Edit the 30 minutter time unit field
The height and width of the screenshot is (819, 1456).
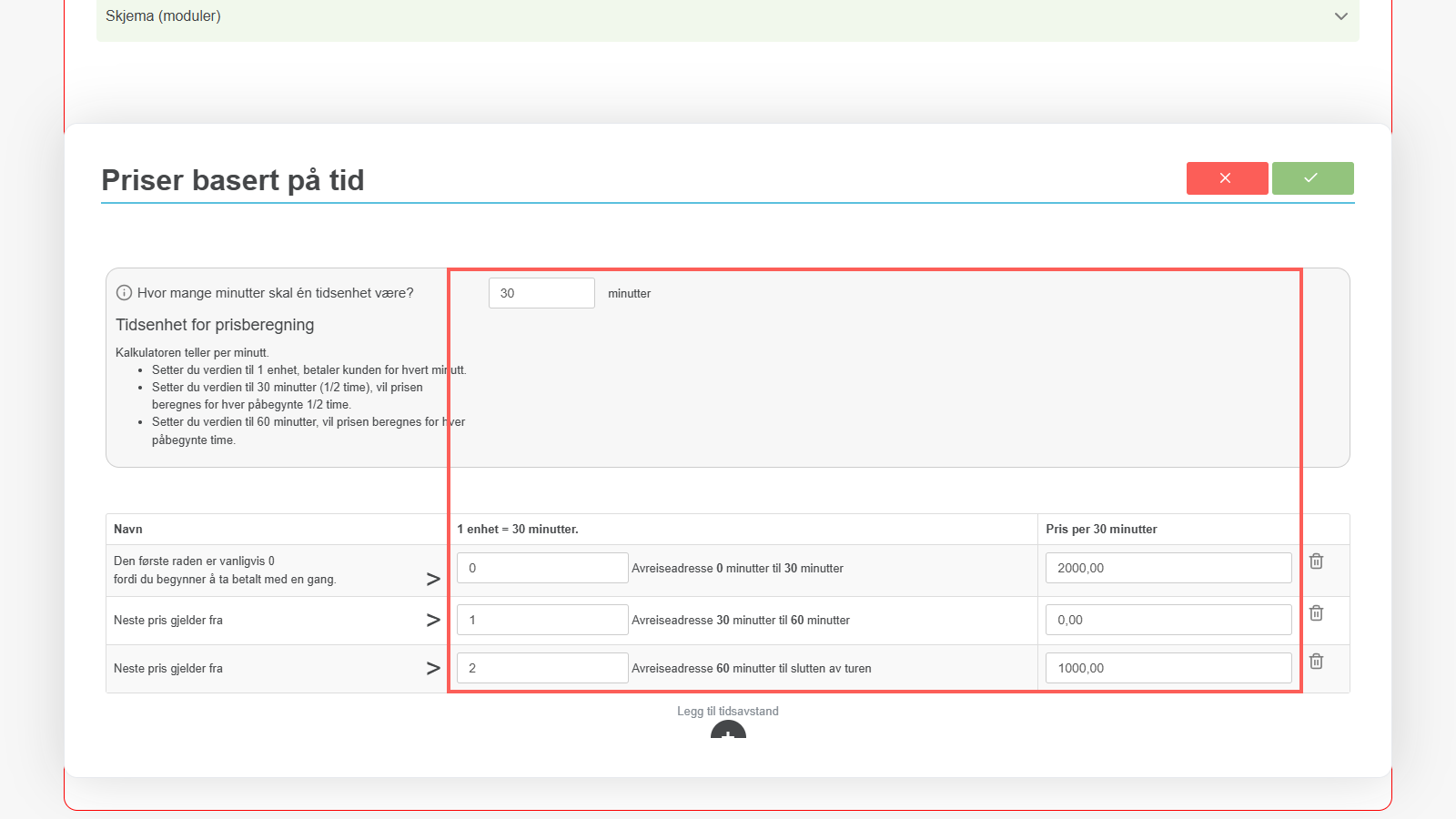(x=541, y=293)
